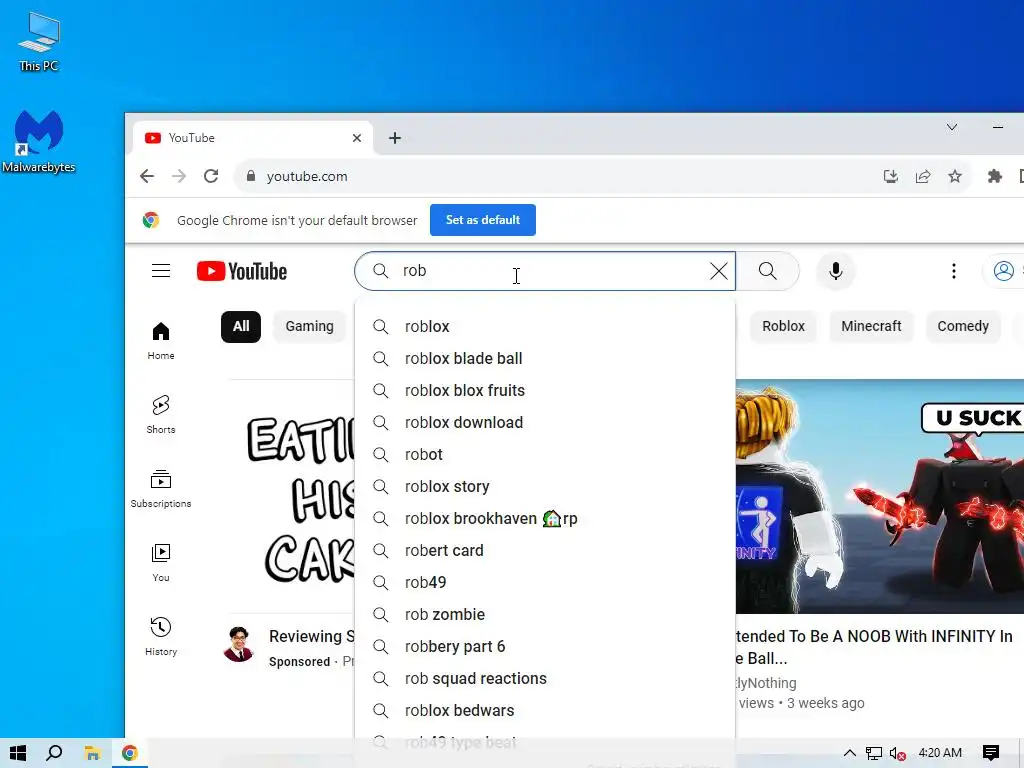Open the sponsored cake video thumbnail
Screen dimensions: 1024x768
point(292,496)
